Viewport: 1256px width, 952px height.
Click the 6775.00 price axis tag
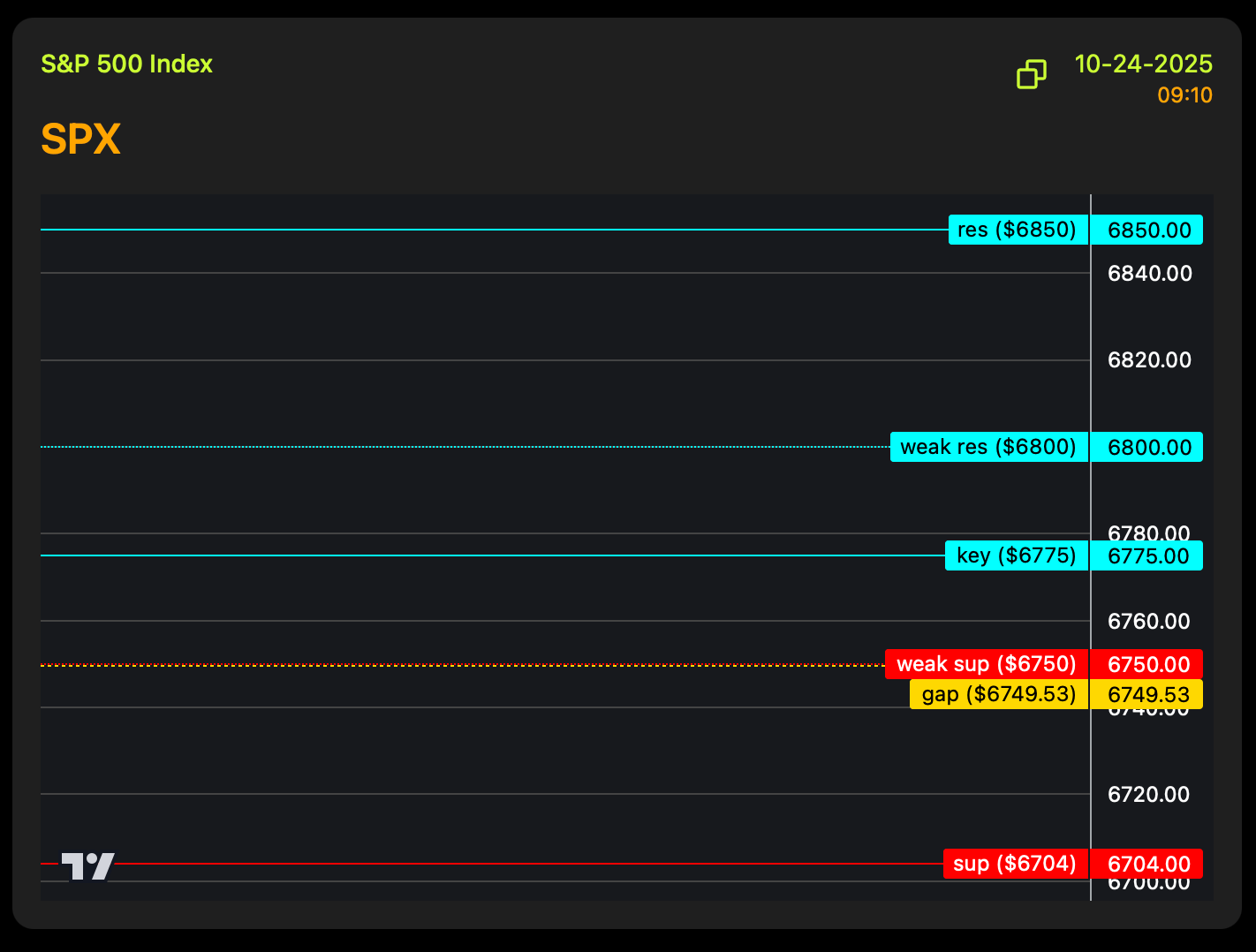click(x=1148, y=556)
